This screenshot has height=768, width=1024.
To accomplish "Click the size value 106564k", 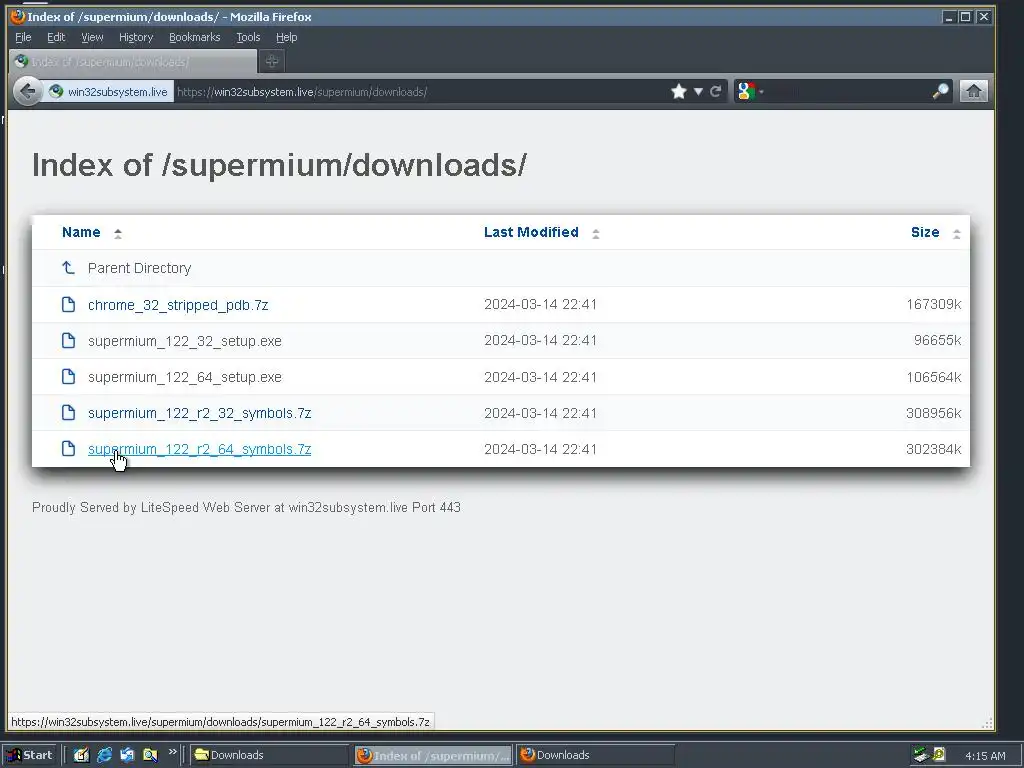I will [933, 377].
